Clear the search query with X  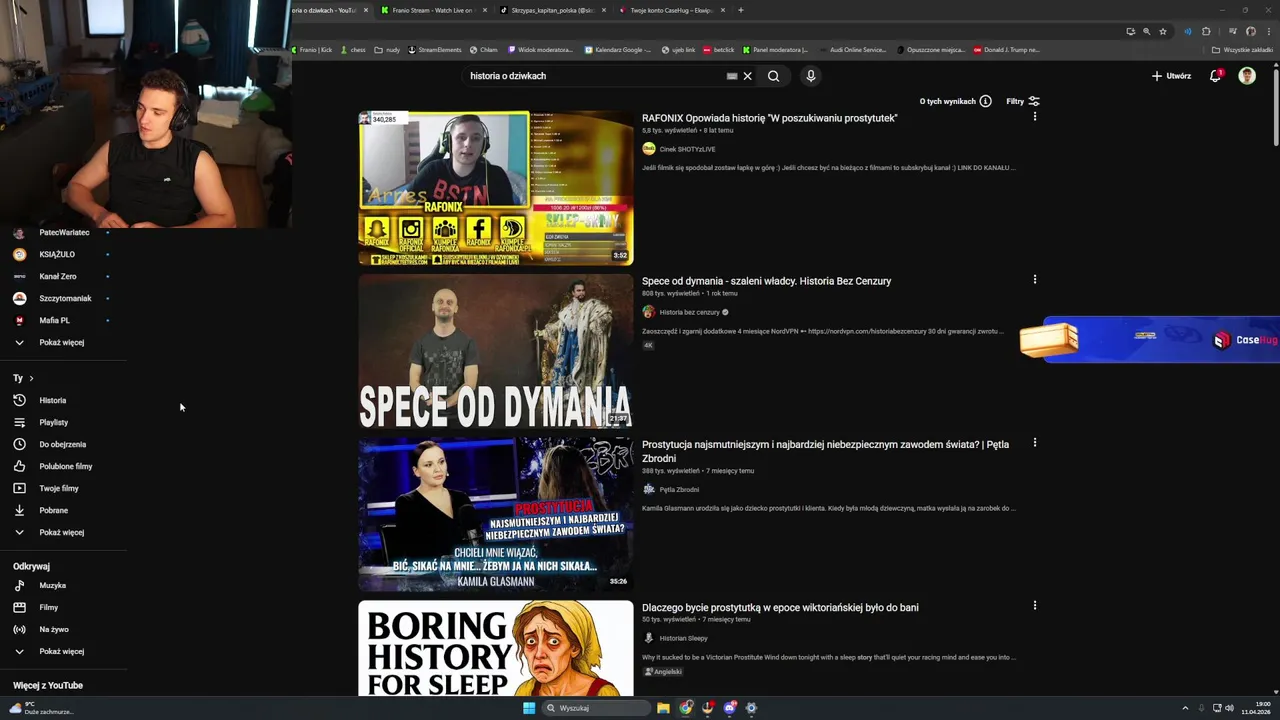pos(747,76)
